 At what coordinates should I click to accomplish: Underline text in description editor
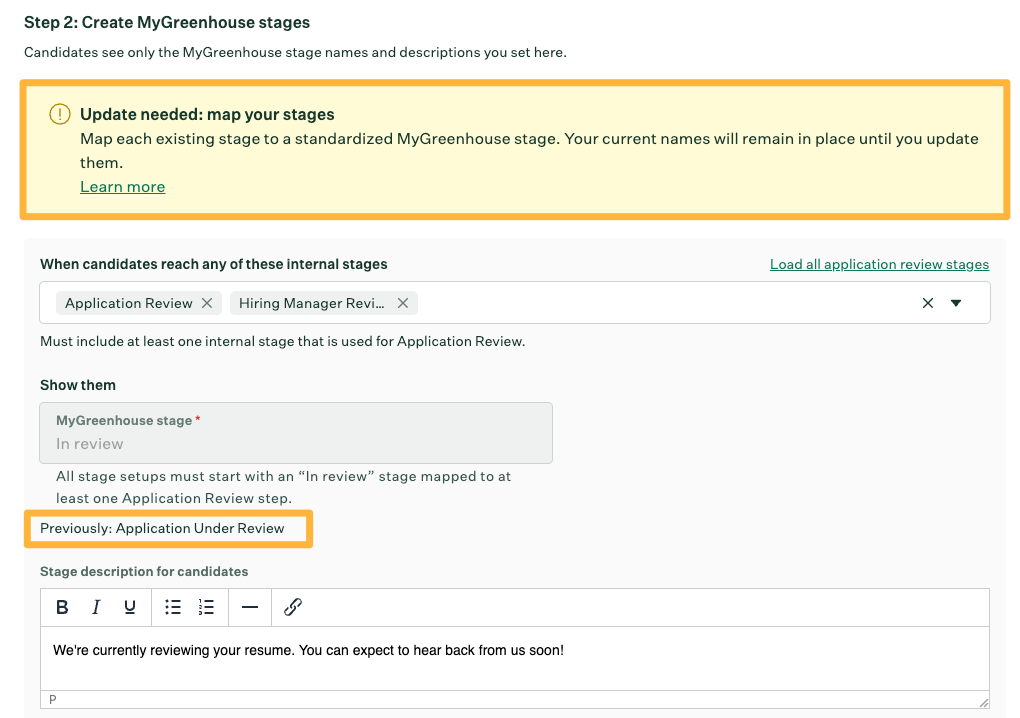coord(129,607)
